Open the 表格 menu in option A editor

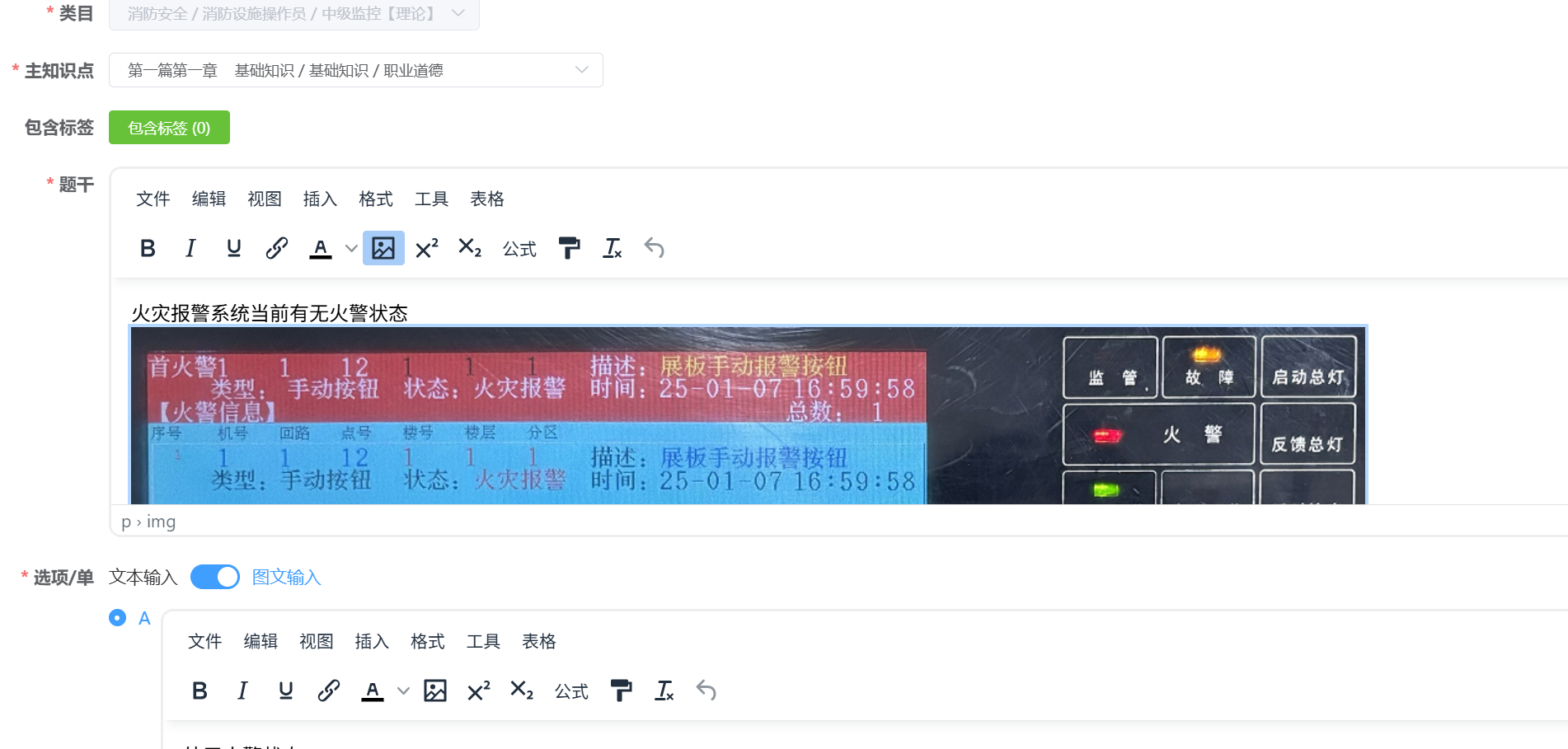point(539,641)
